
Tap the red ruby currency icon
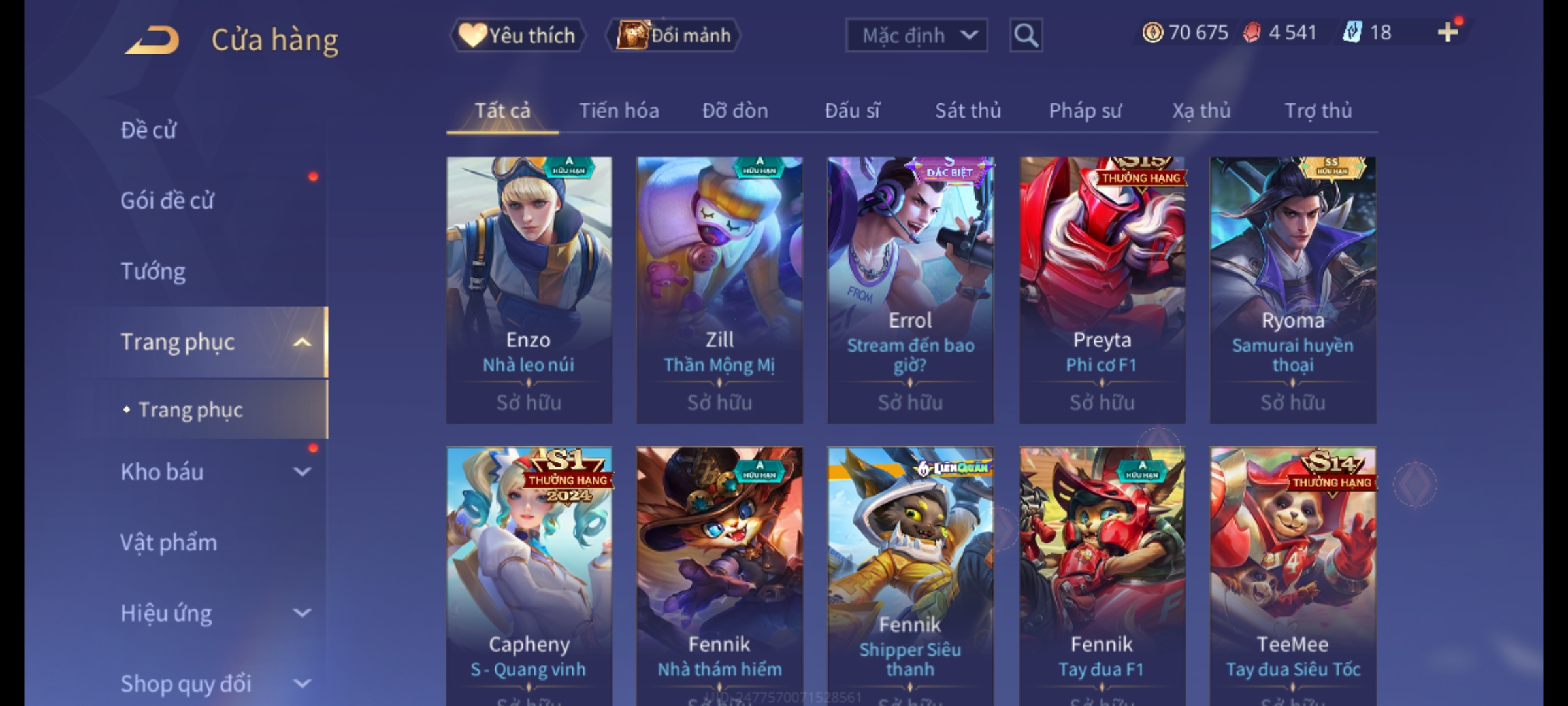tap(1251, 33)
